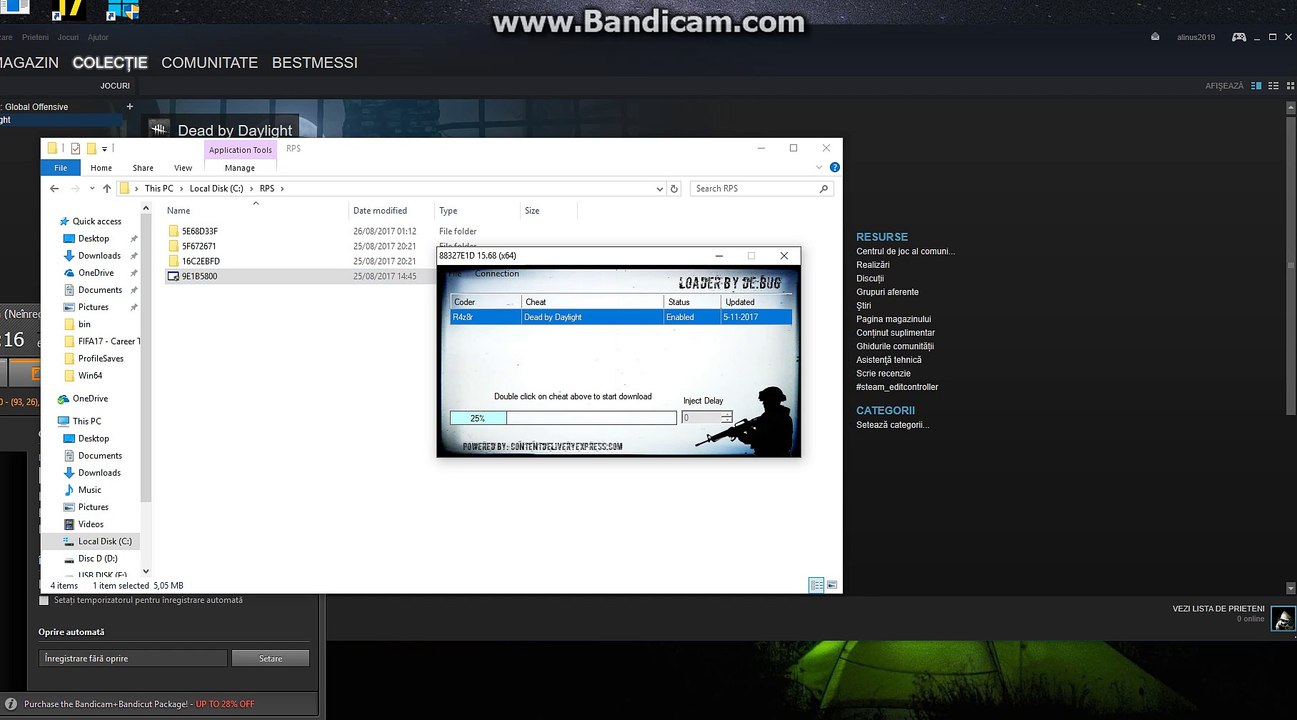The width and height of the screenshot is (1297, 720).
Task: Click the loader download progress bar
Action: pos(563,418)
